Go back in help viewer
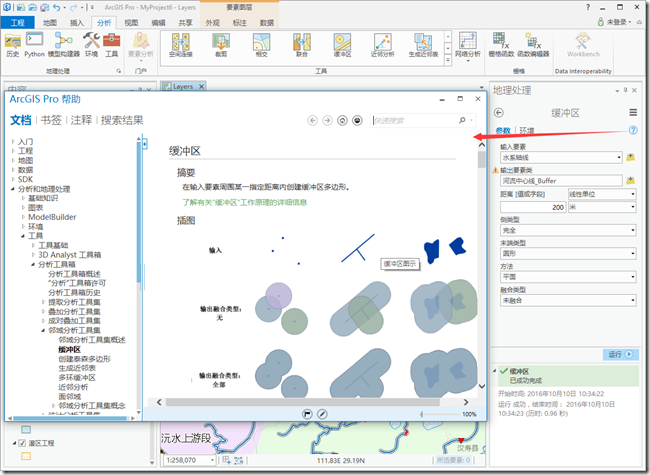650x475 pixels. (x=313, y=120)
